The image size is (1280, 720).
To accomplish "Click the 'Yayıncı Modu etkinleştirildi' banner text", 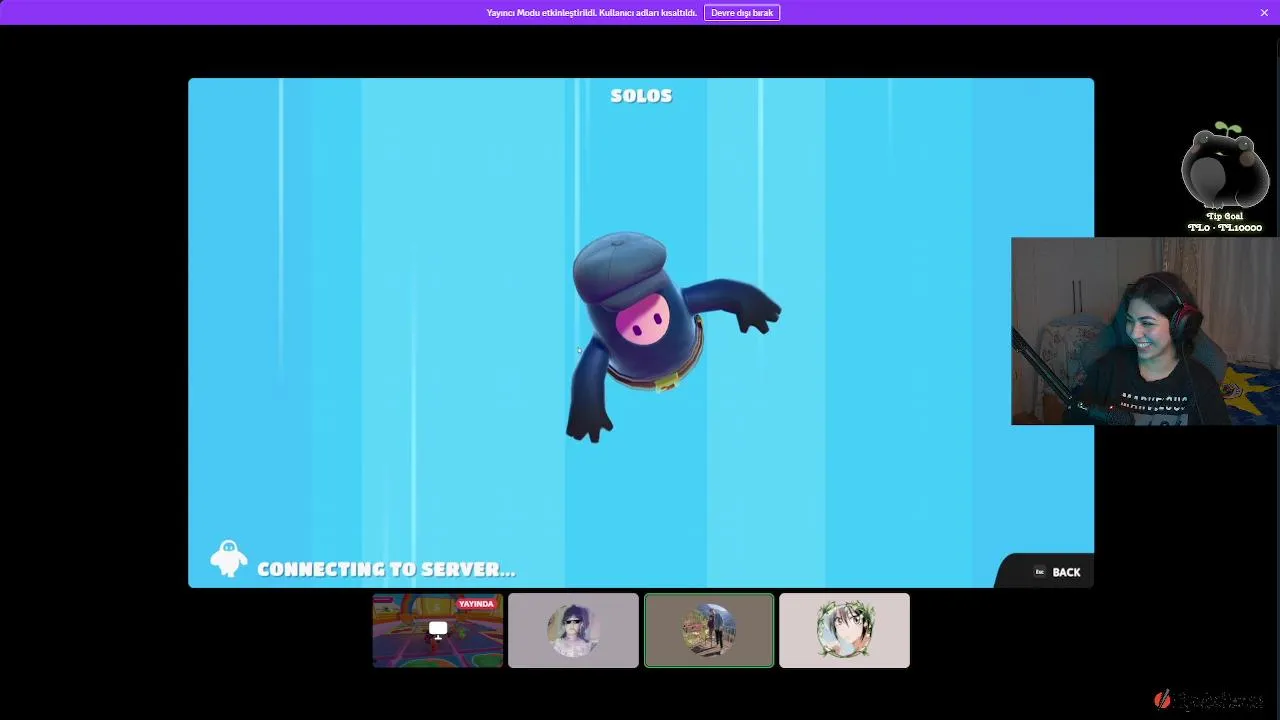I will (x=591, y=13).
